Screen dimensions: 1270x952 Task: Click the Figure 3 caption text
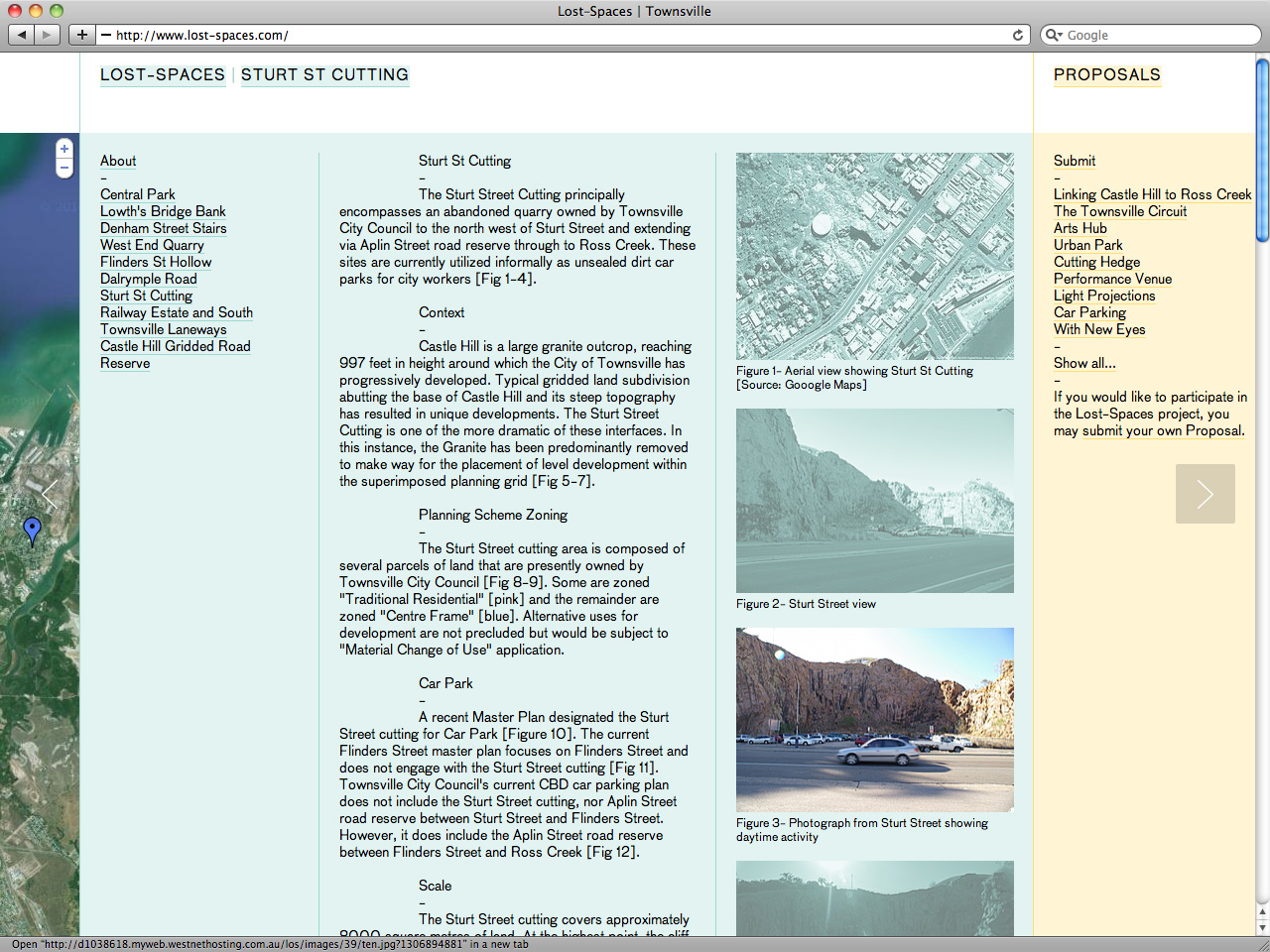(x=862, y=830)
